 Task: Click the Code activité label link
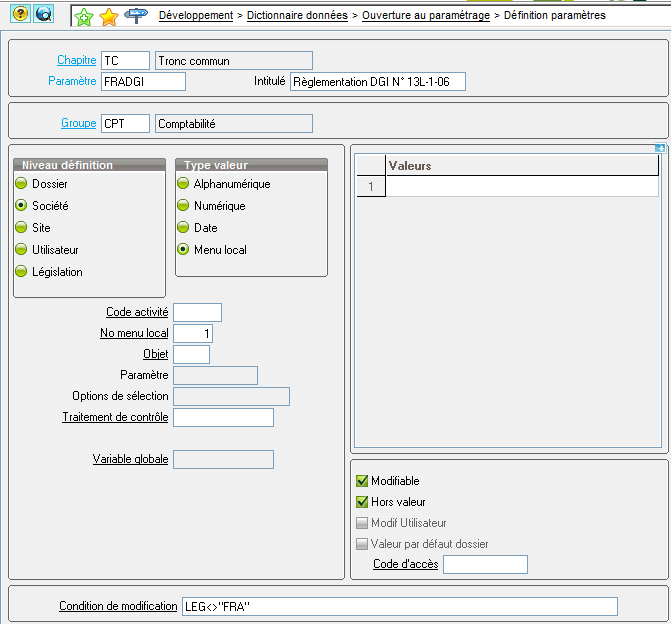pyautogui.click(x=137, y=312)
